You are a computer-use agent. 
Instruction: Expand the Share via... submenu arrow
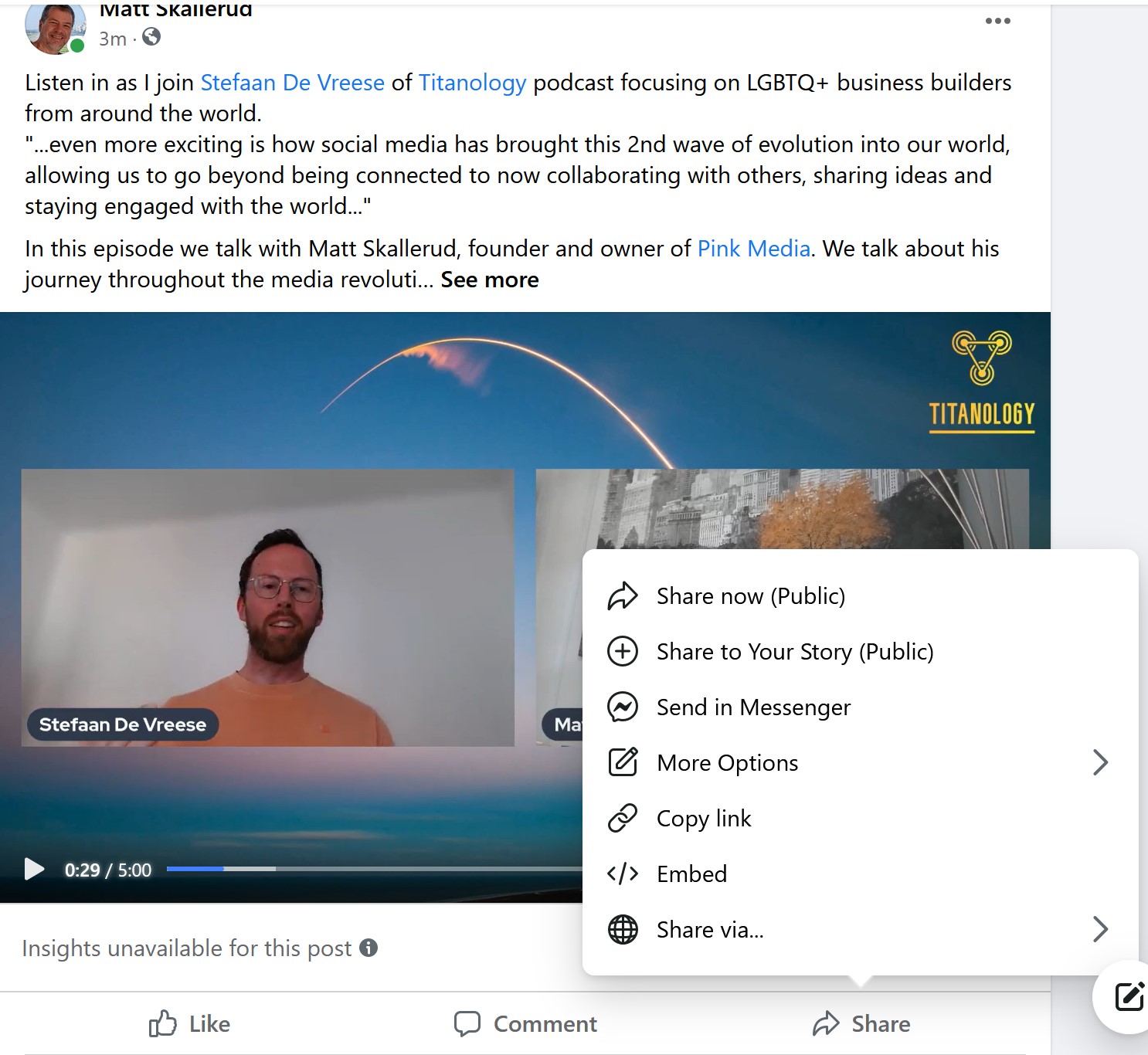click(1101, 929)
